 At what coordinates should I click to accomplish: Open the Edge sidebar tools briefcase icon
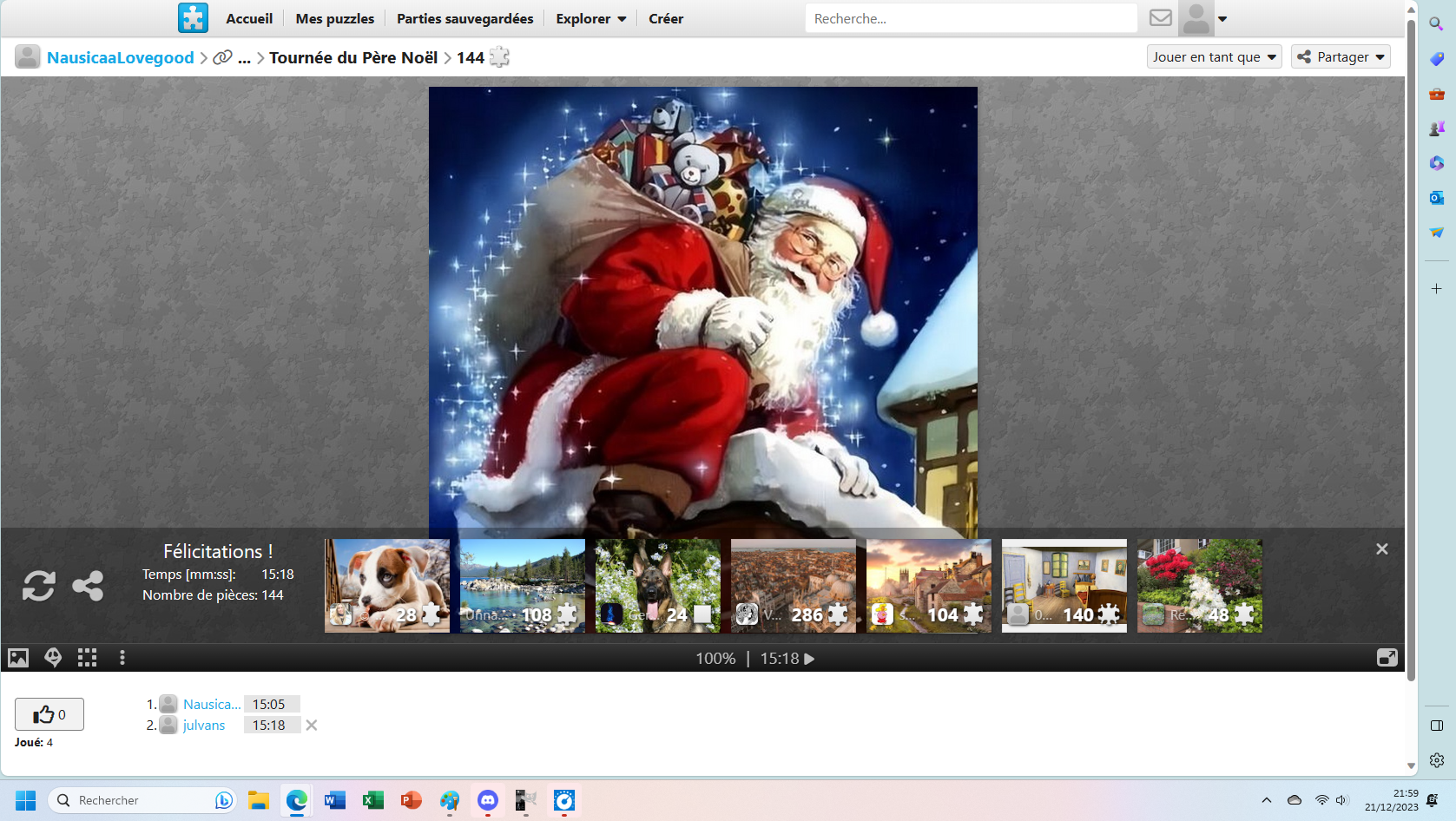(x=1437, y=94)
